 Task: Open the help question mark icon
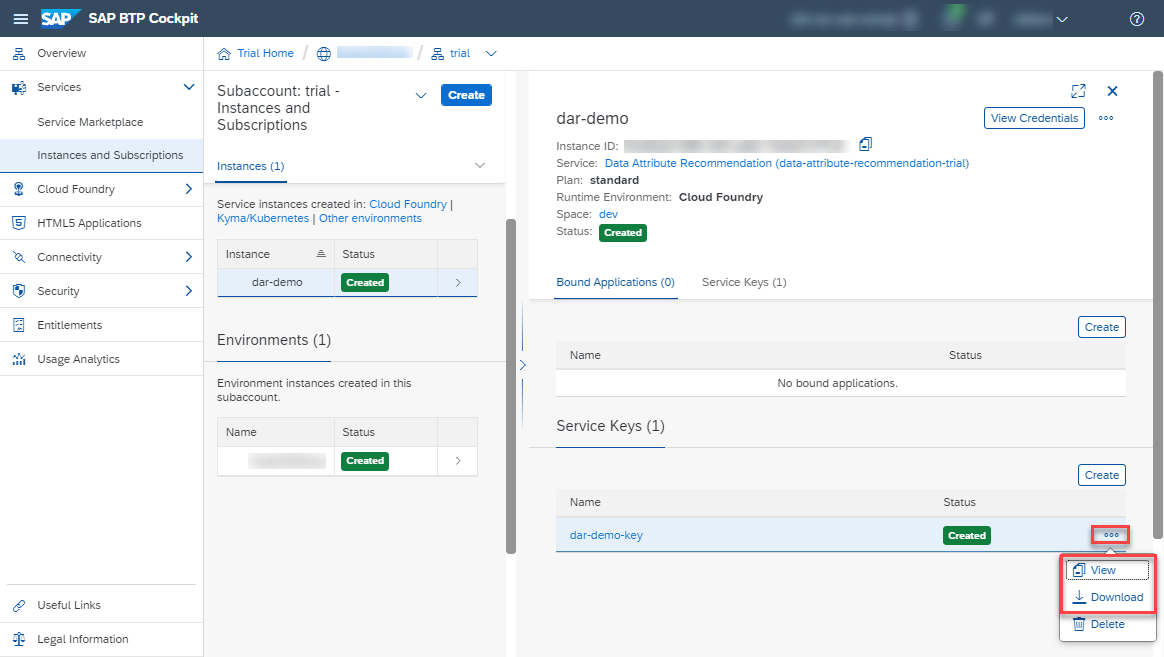[1137, 19]
